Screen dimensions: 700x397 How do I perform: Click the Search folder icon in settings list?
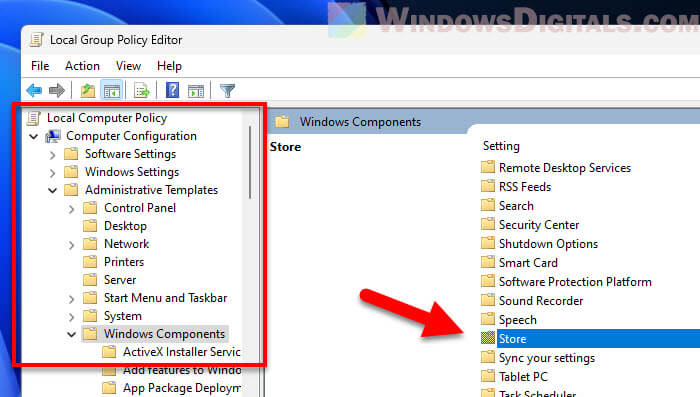pyautogui.click(x=488, y=205)
